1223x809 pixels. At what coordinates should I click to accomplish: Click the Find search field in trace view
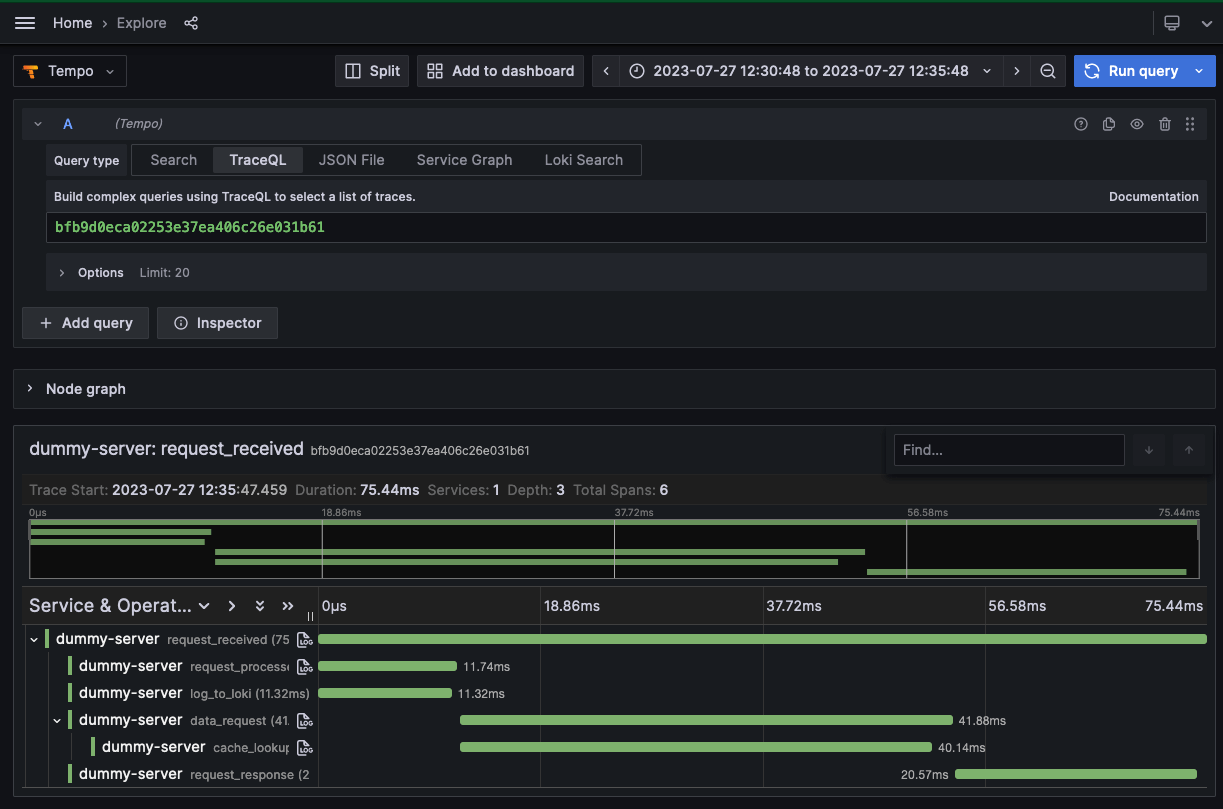point(1008,450)
